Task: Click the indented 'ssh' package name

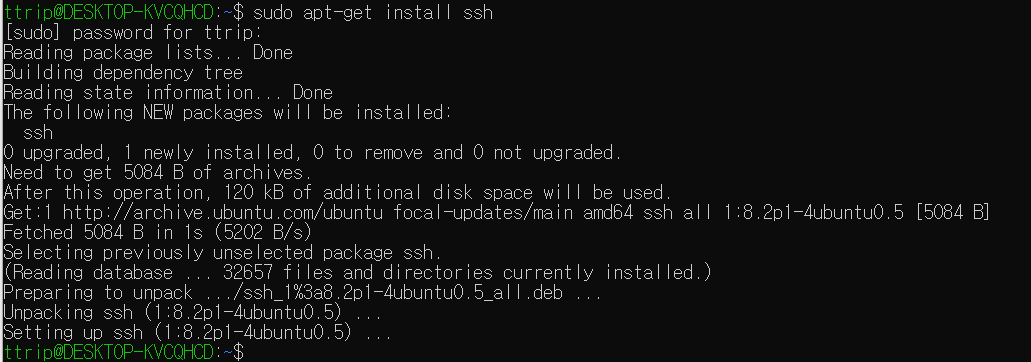Action: [x=37, y=133]
